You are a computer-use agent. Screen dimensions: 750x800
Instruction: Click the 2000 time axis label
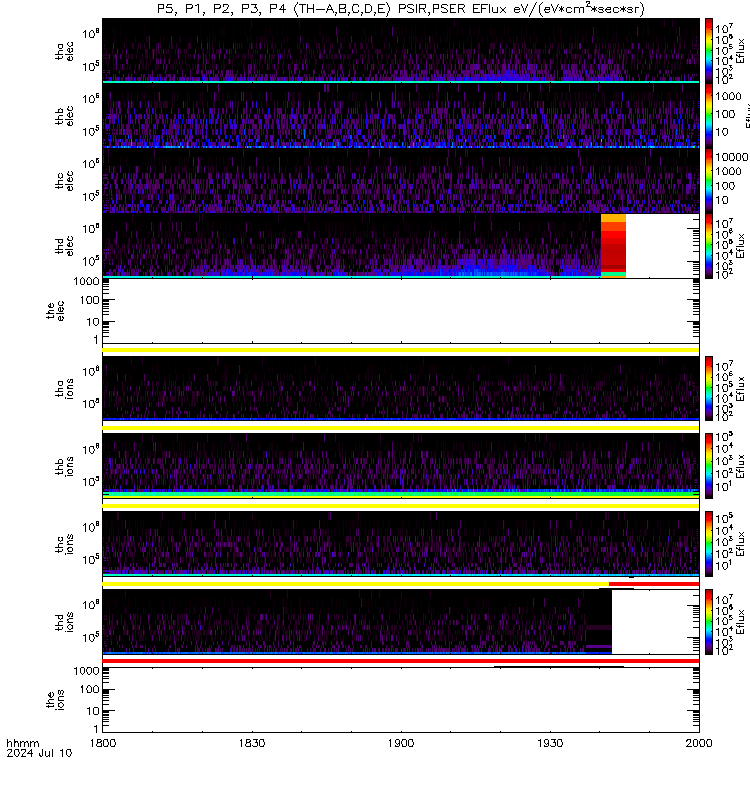(x=699, y=743)
